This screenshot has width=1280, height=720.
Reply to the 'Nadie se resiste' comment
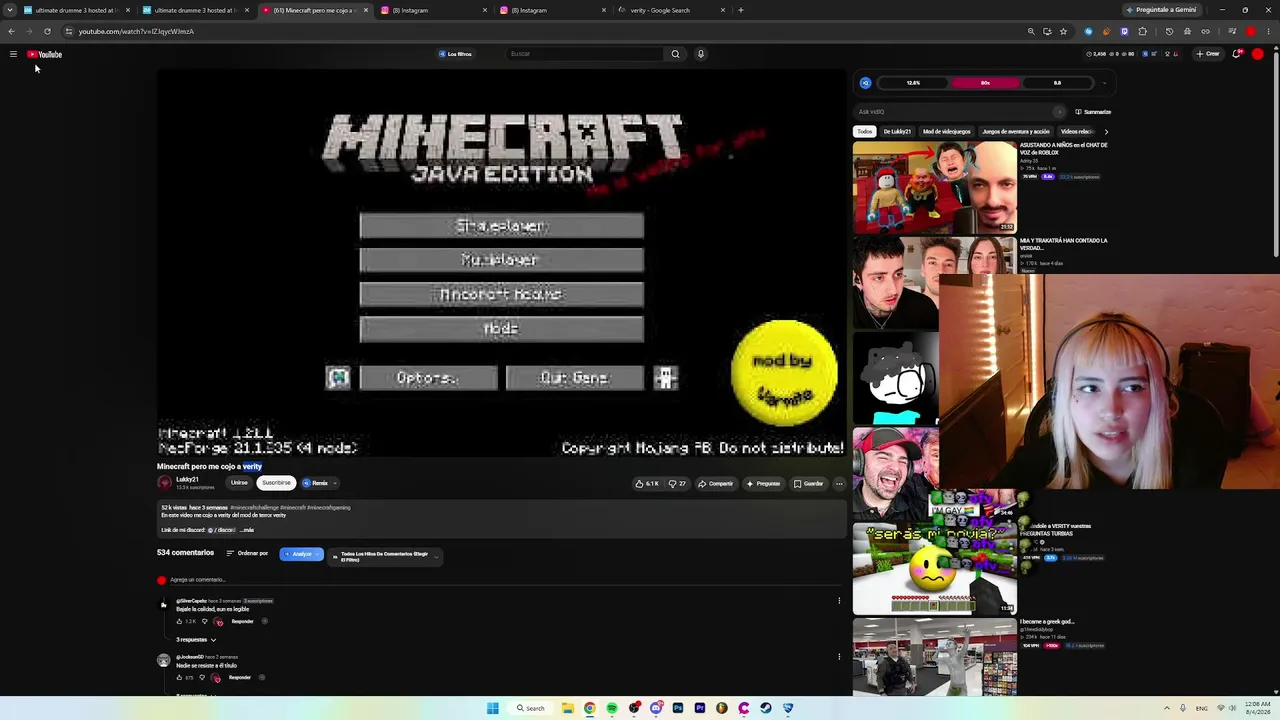pyautogui.click(x=240, y=678)
